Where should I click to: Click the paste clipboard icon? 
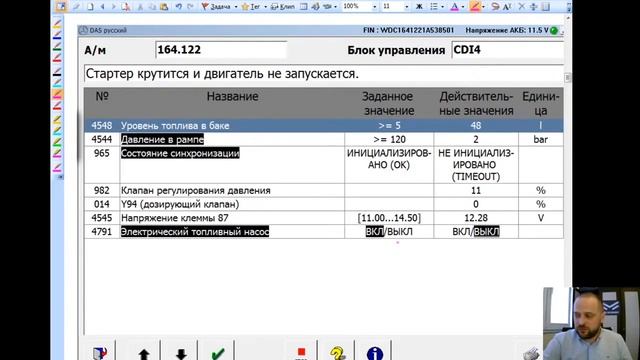(x=164, y=7)
